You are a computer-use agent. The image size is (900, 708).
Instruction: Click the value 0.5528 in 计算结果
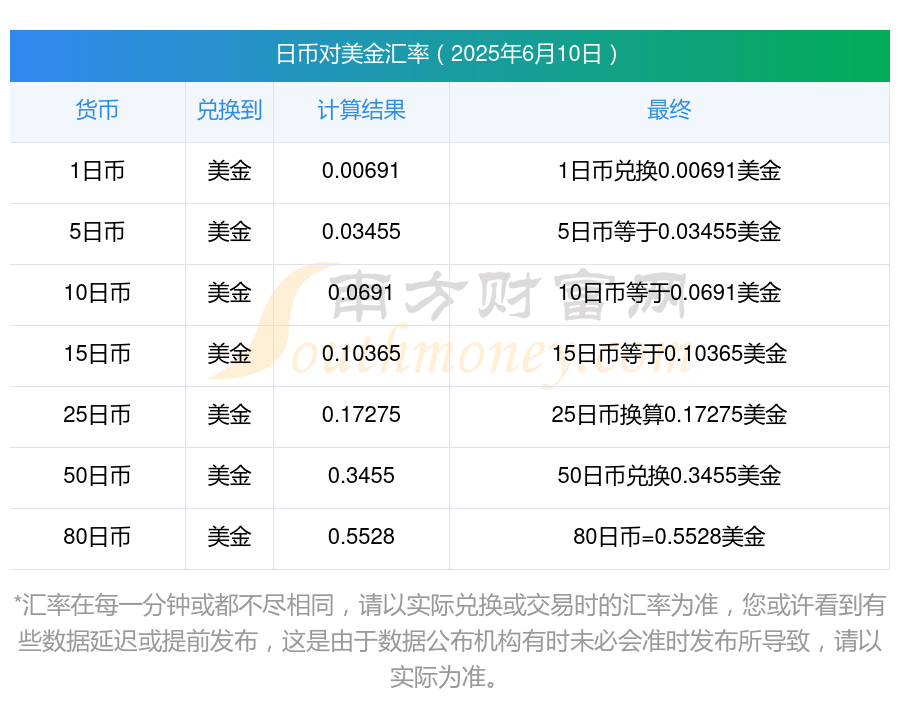coord(361,536)
